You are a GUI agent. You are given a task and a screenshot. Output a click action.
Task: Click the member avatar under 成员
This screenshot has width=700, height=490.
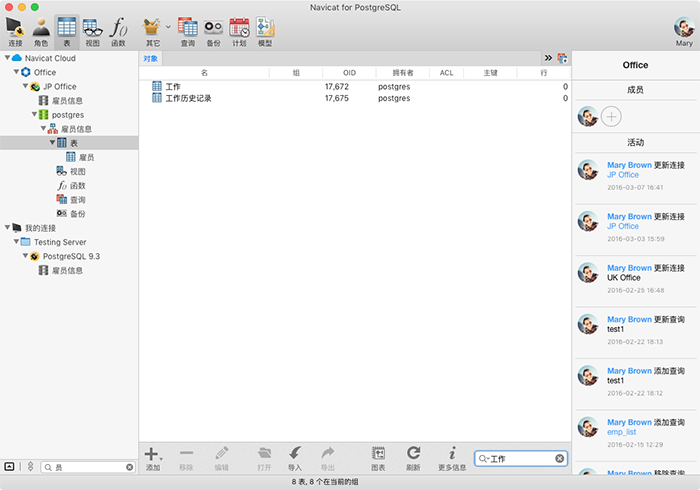tap(588, 117)
